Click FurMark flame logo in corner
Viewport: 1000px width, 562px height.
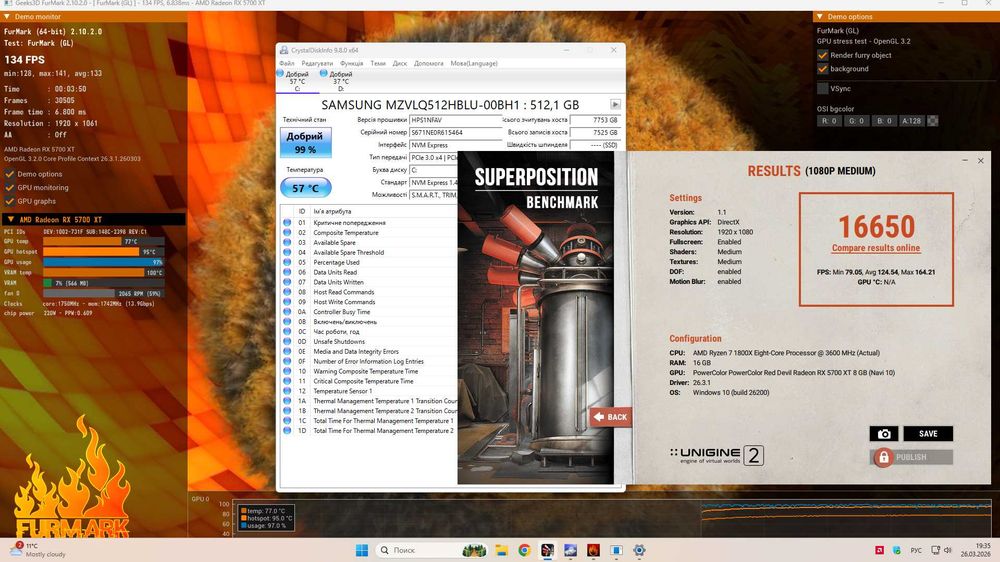tap(72, 478)
